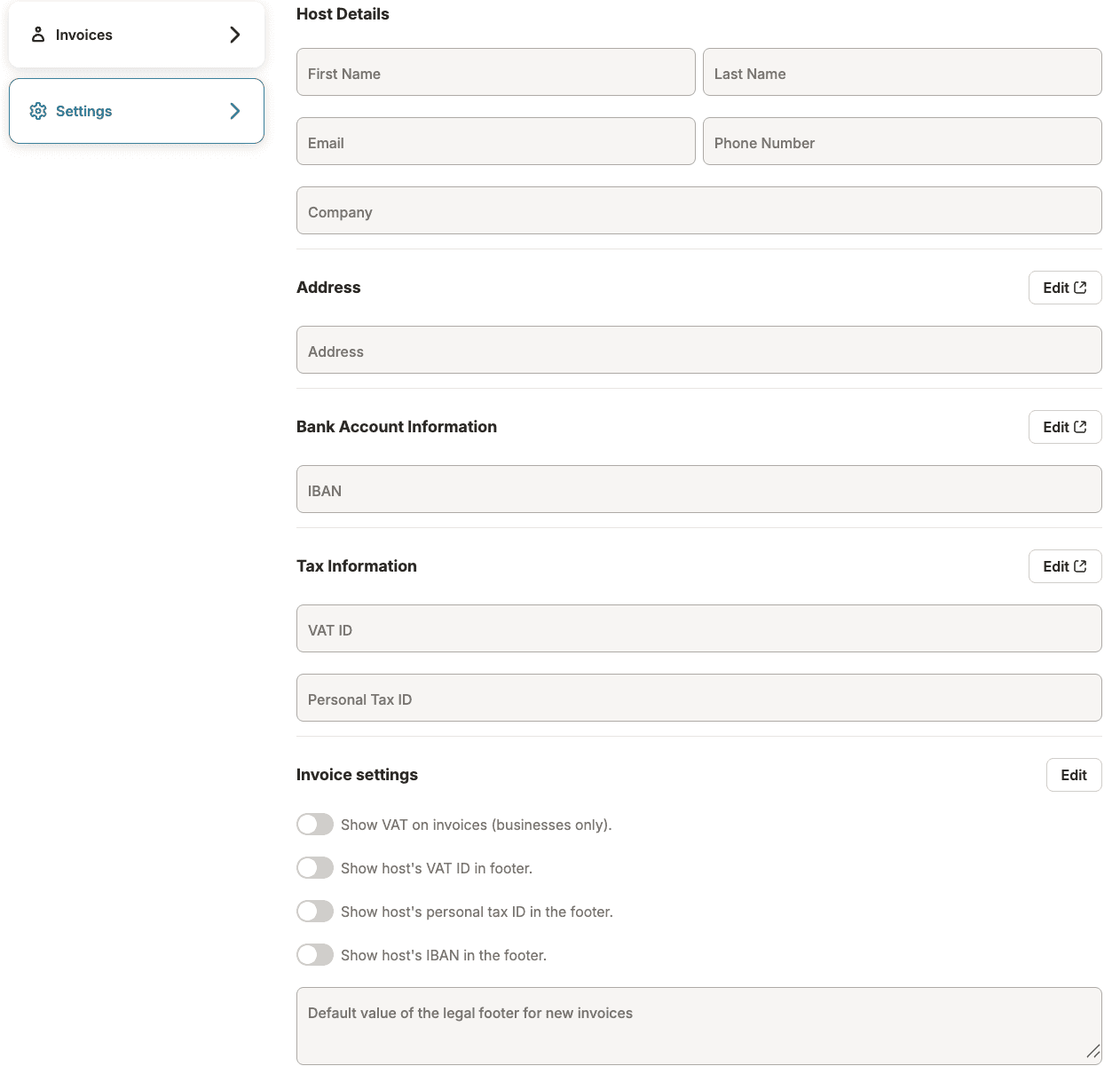Turn on Show host's personal tax ID toggle
The width and height of the screenshot is (1120, 1074).
(315, 912)
